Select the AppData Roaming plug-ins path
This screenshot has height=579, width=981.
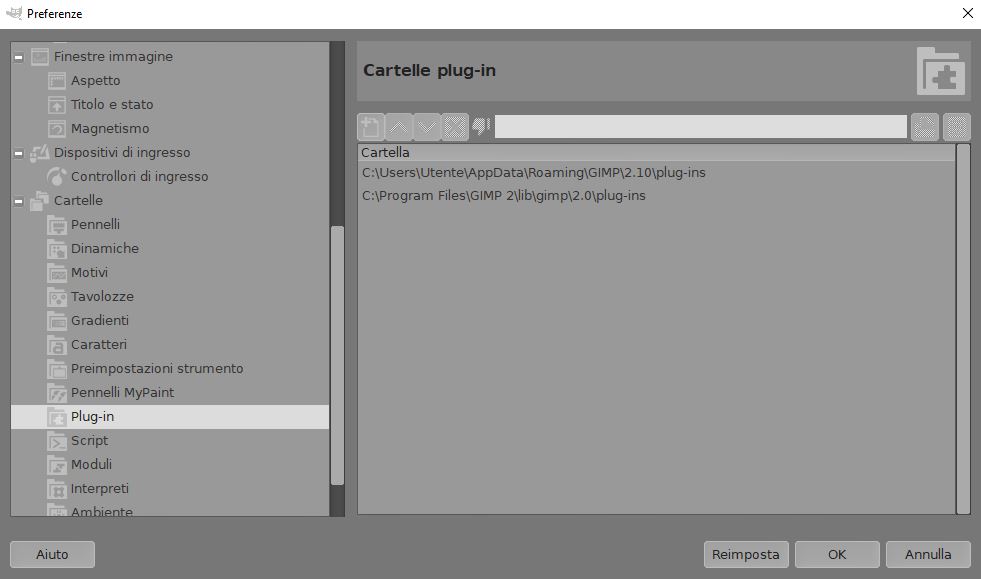point(534,173)
